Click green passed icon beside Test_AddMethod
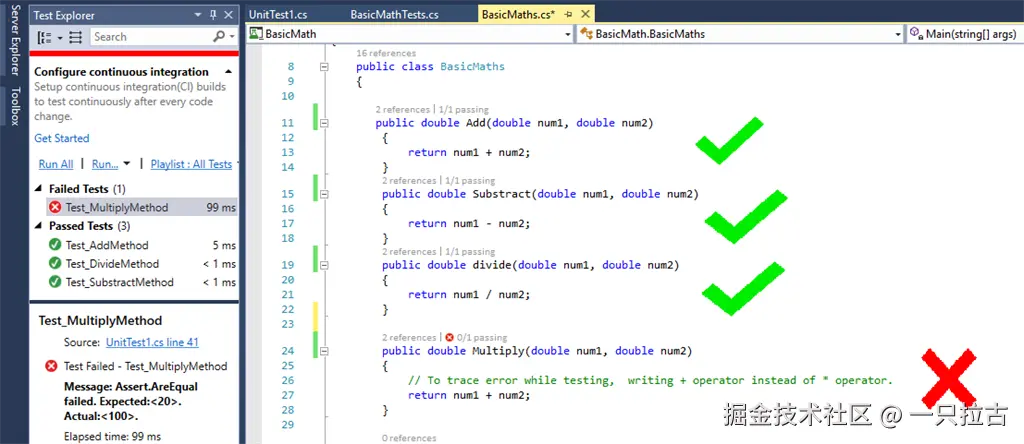The image size is (1024, 444). (x=55, y=246)
